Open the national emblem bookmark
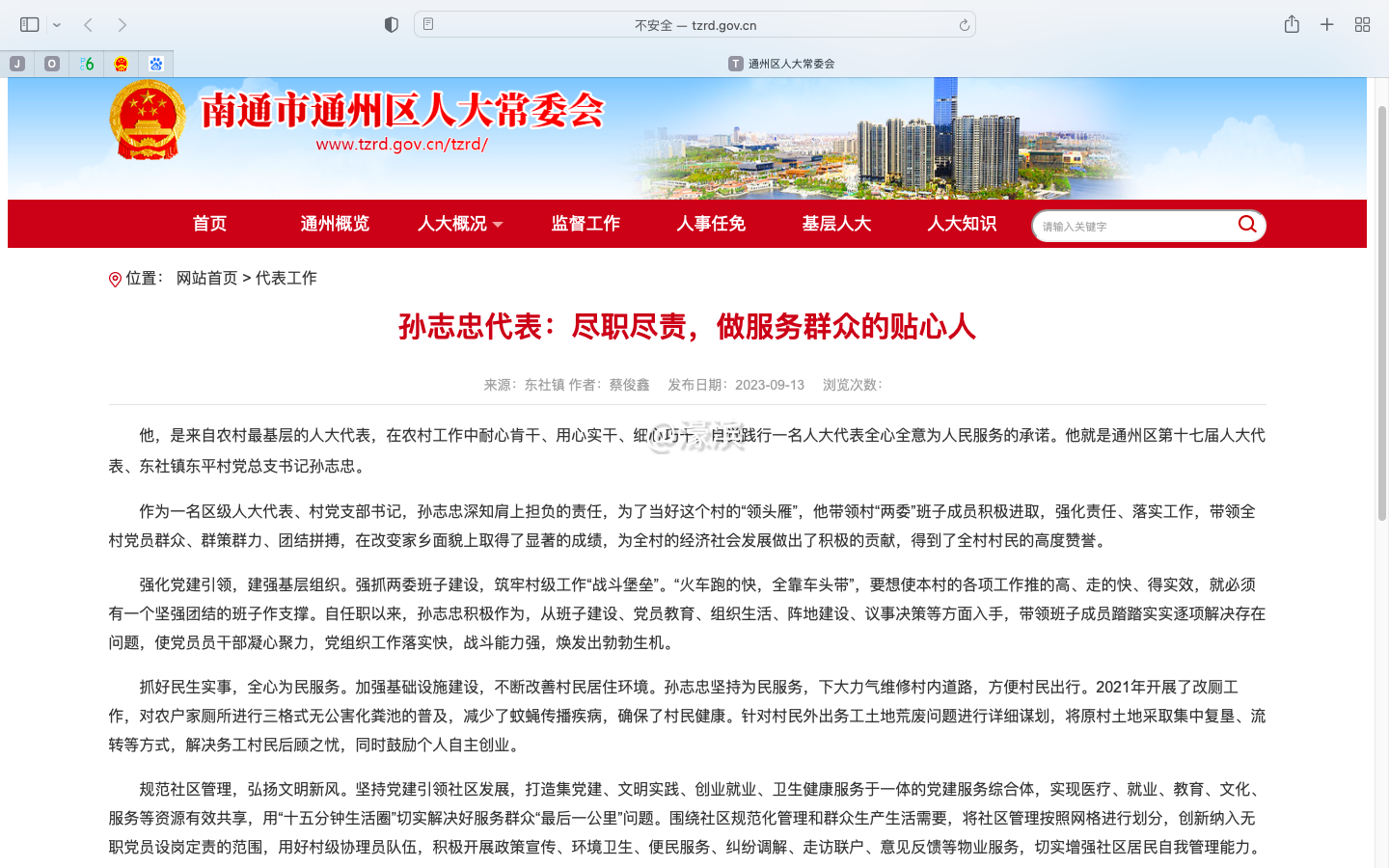 tap(121, 63)
